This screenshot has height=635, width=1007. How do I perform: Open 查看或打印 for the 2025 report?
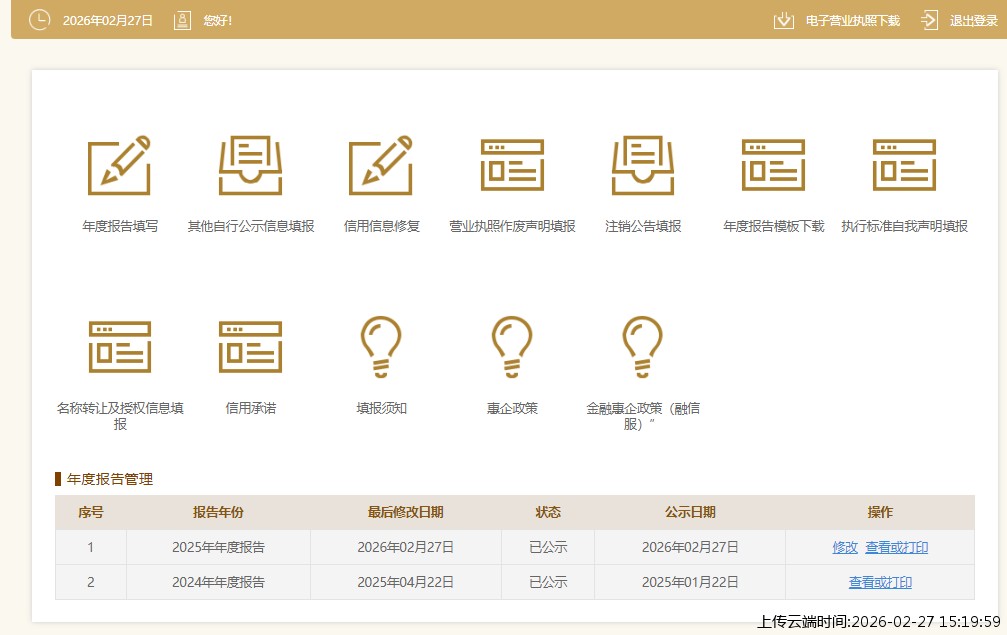[x=896, y=547]
